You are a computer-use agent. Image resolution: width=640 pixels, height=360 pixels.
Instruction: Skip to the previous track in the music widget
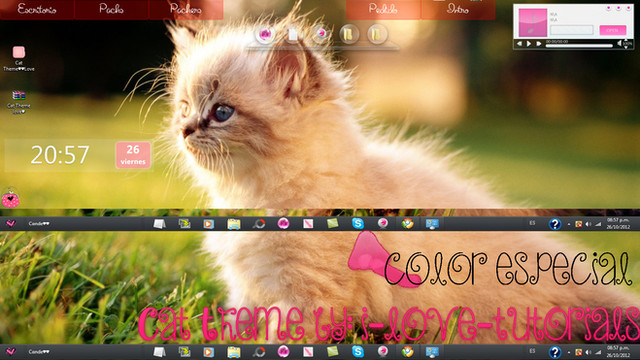[519, 44]
